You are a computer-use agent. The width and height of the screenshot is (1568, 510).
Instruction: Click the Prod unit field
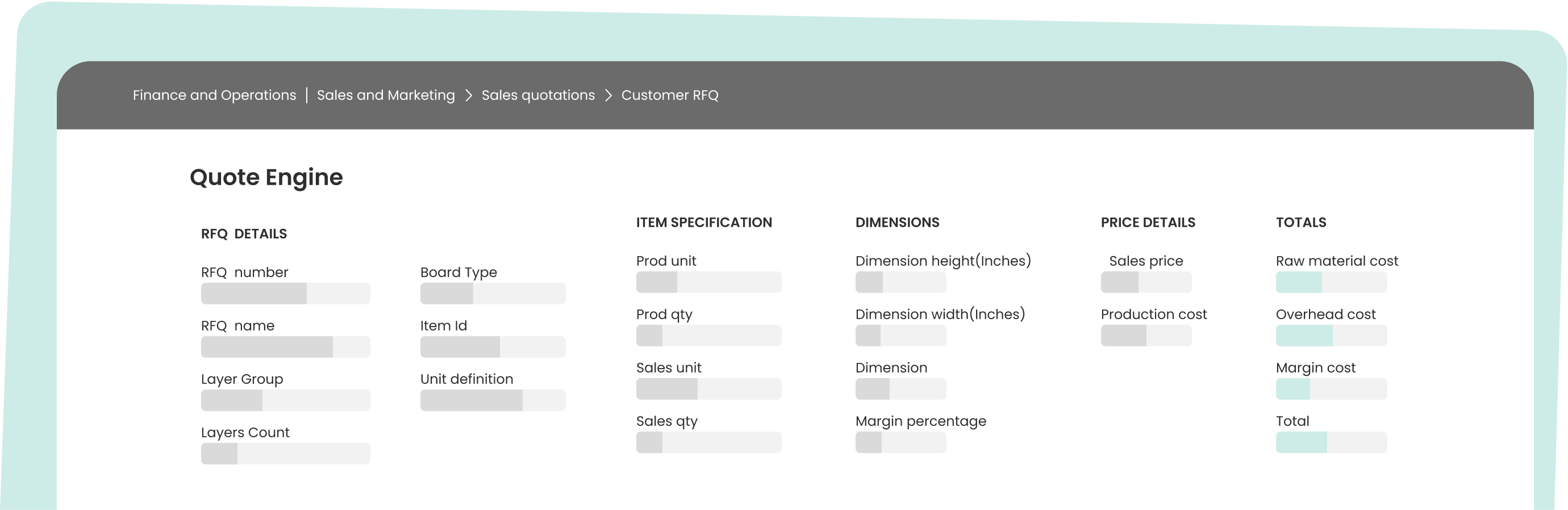(708, 282)
